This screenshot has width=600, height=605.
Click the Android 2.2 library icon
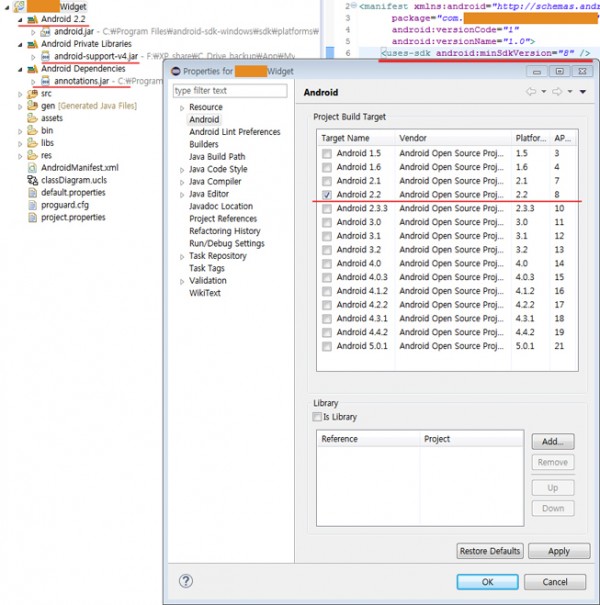click(x=32, y=19)
